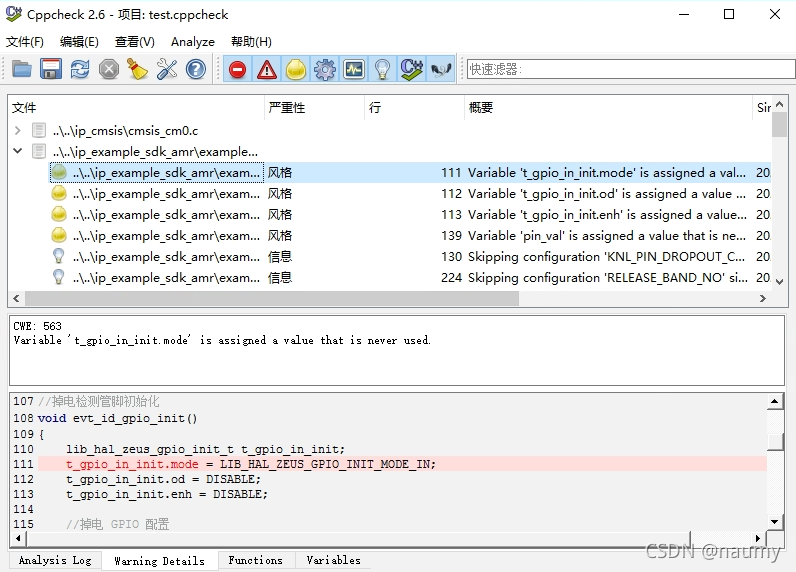Viewport: 796px width, 572px height.
Task: Click light bulb icon on line 224 row
Action: pyautogui.click(x=59, y=277)
